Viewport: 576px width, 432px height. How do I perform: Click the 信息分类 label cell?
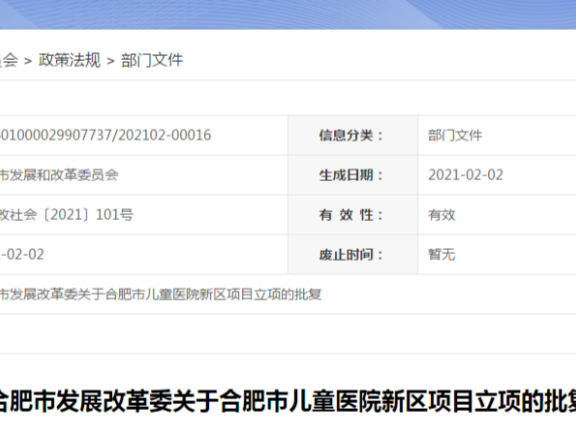(x=353, y=136)
